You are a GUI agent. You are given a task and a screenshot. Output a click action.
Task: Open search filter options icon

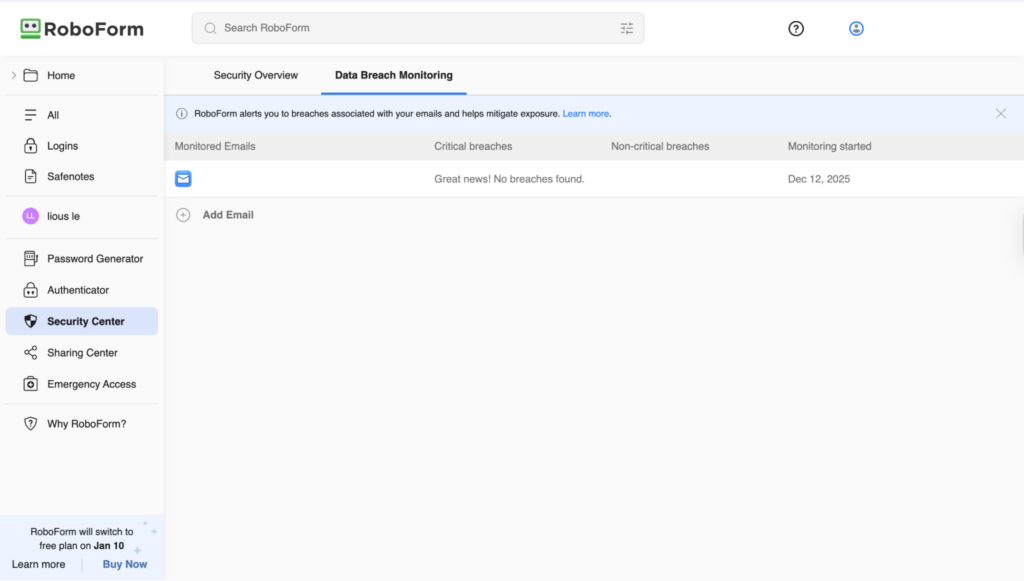(627, 28)
